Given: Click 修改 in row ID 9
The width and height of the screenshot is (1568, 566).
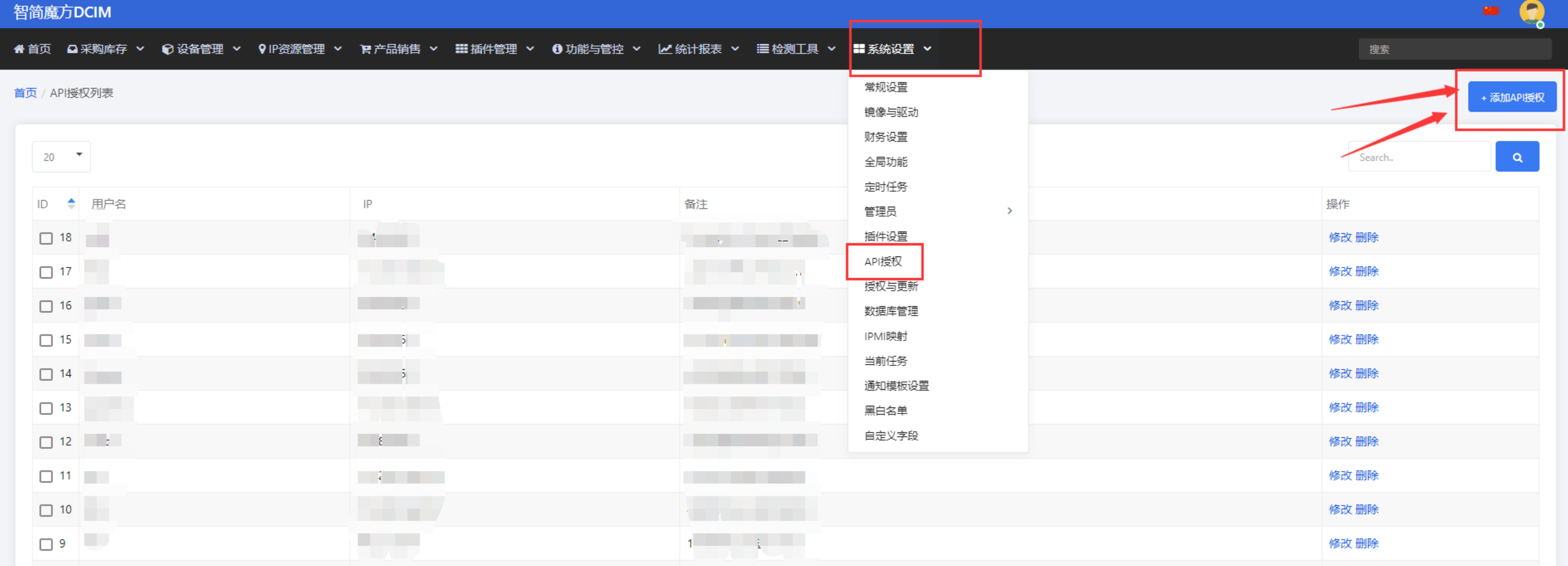Looking at the screenshot, I should coord(1340,543).
